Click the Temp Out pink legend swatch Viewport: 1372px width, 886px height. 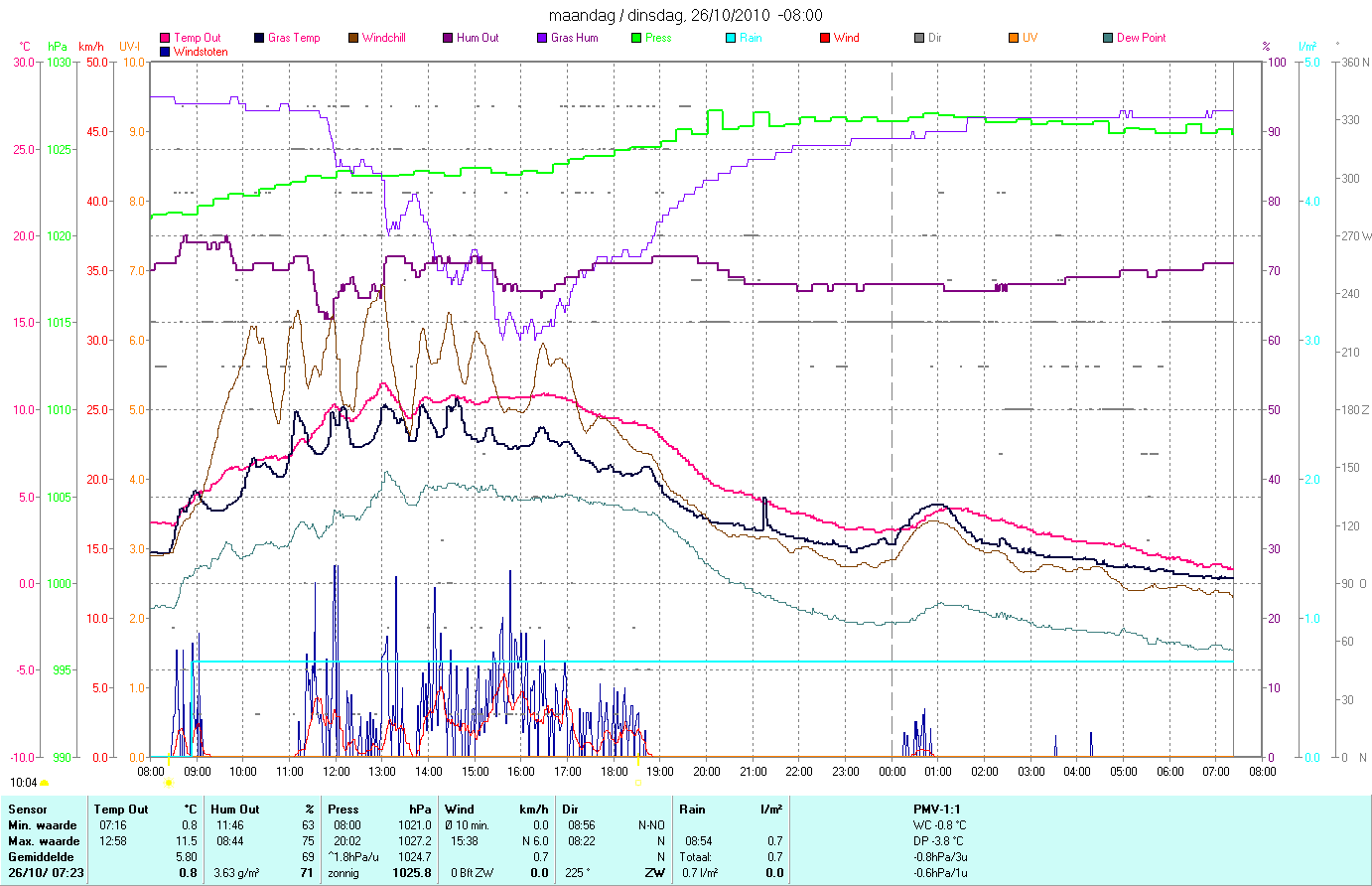165,38
